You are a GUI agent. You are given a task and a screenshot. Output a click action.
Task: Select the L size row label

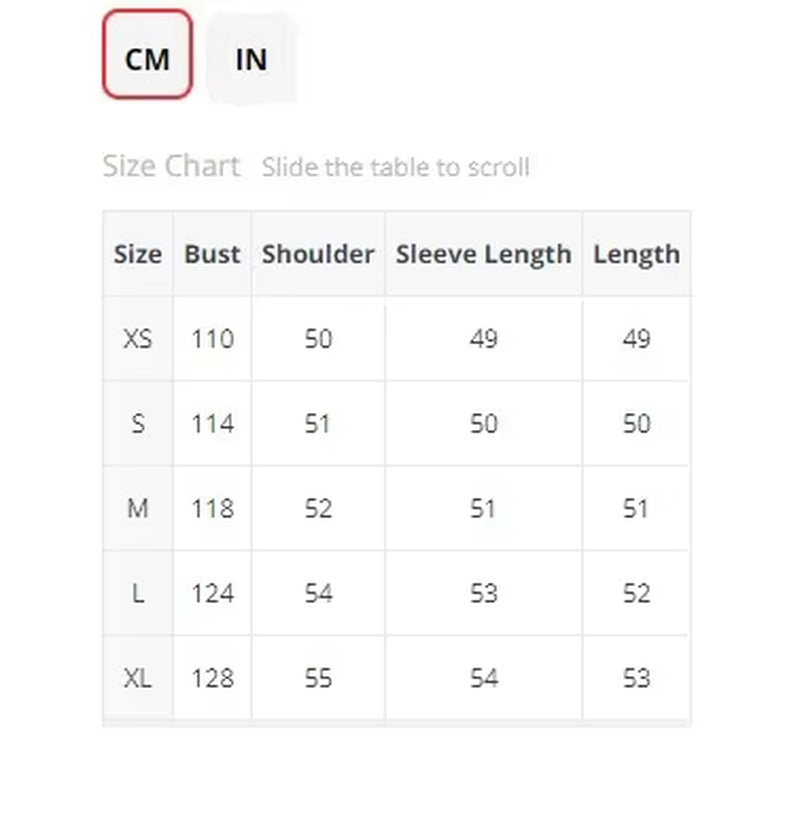[138, 594]
